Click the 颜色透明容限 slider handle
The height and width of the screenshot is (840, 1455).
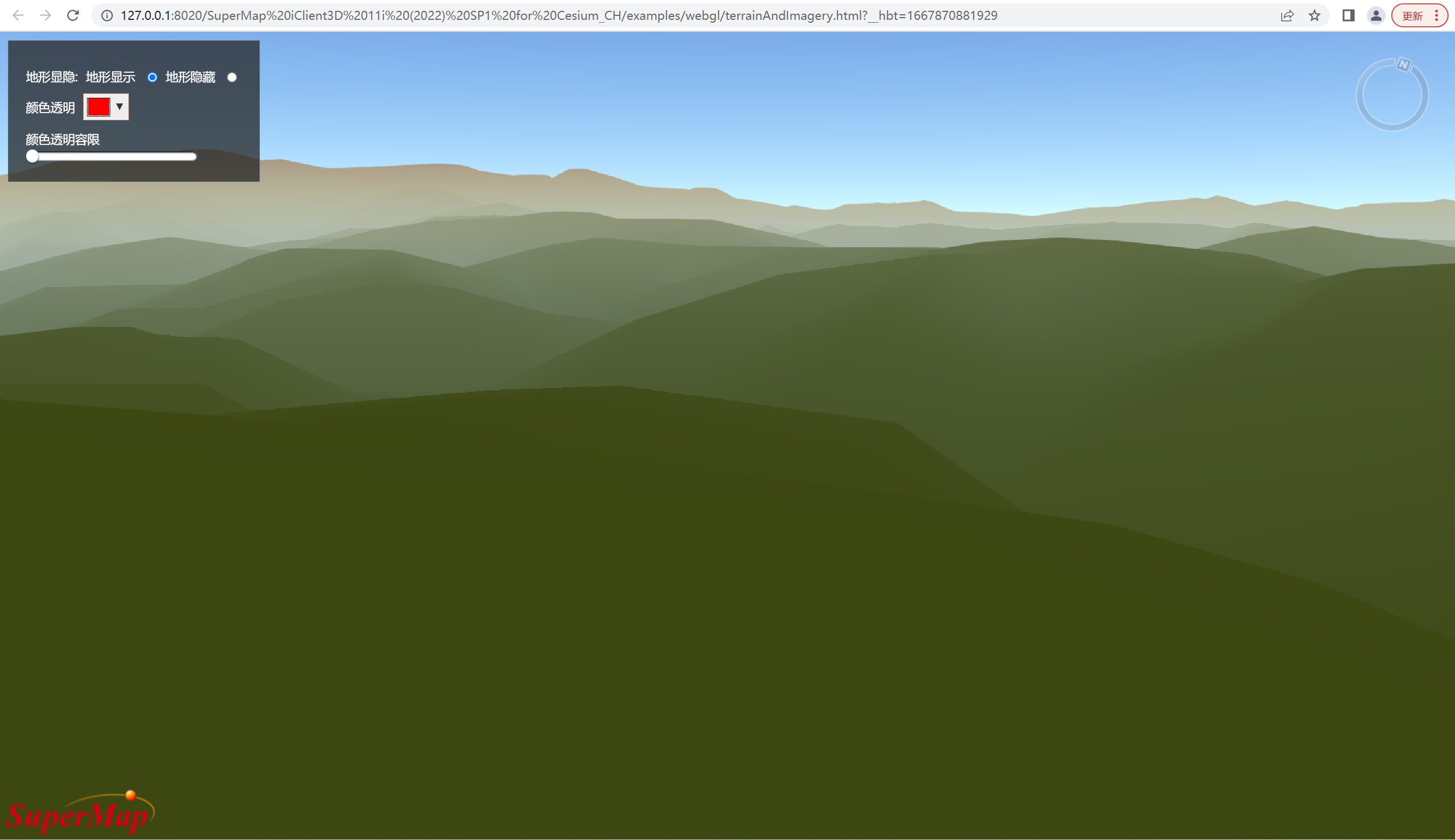point(32,156)
